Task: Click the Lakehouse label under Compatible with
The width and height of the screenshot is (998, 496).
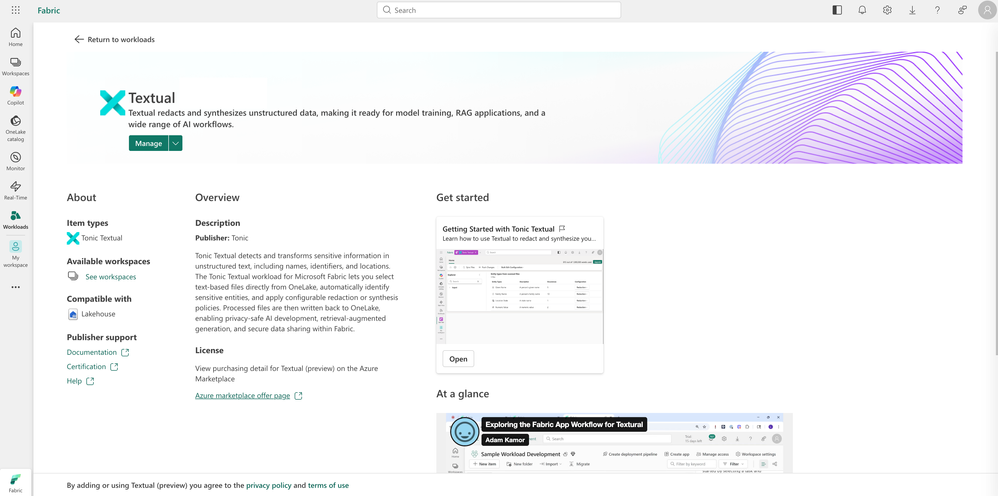Action: point(98,315)
